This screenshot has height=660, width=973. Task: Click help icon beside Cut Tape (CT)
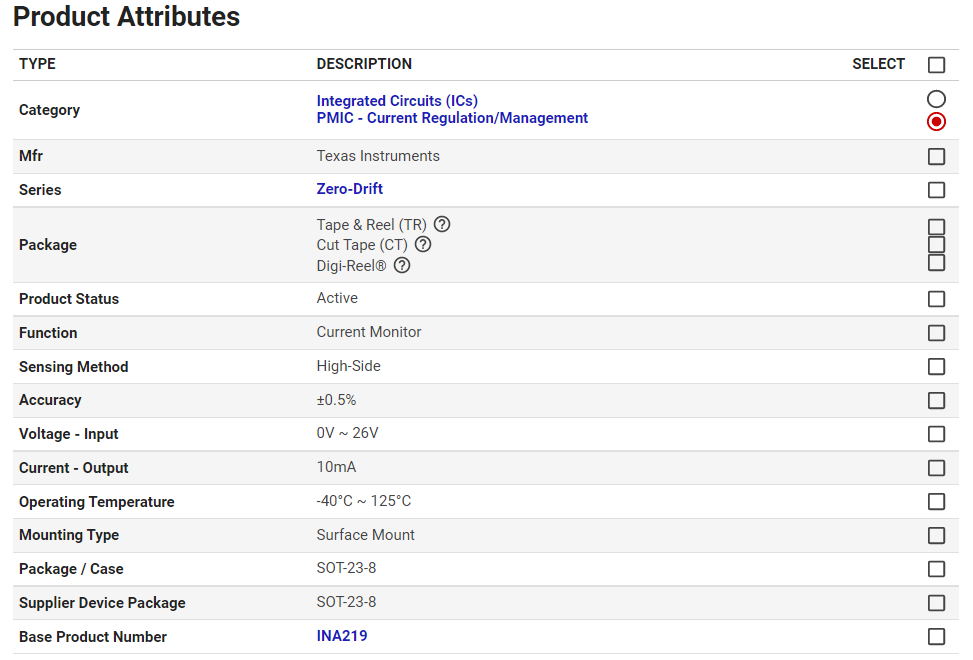pyautogui.click(x=423, y=245)
